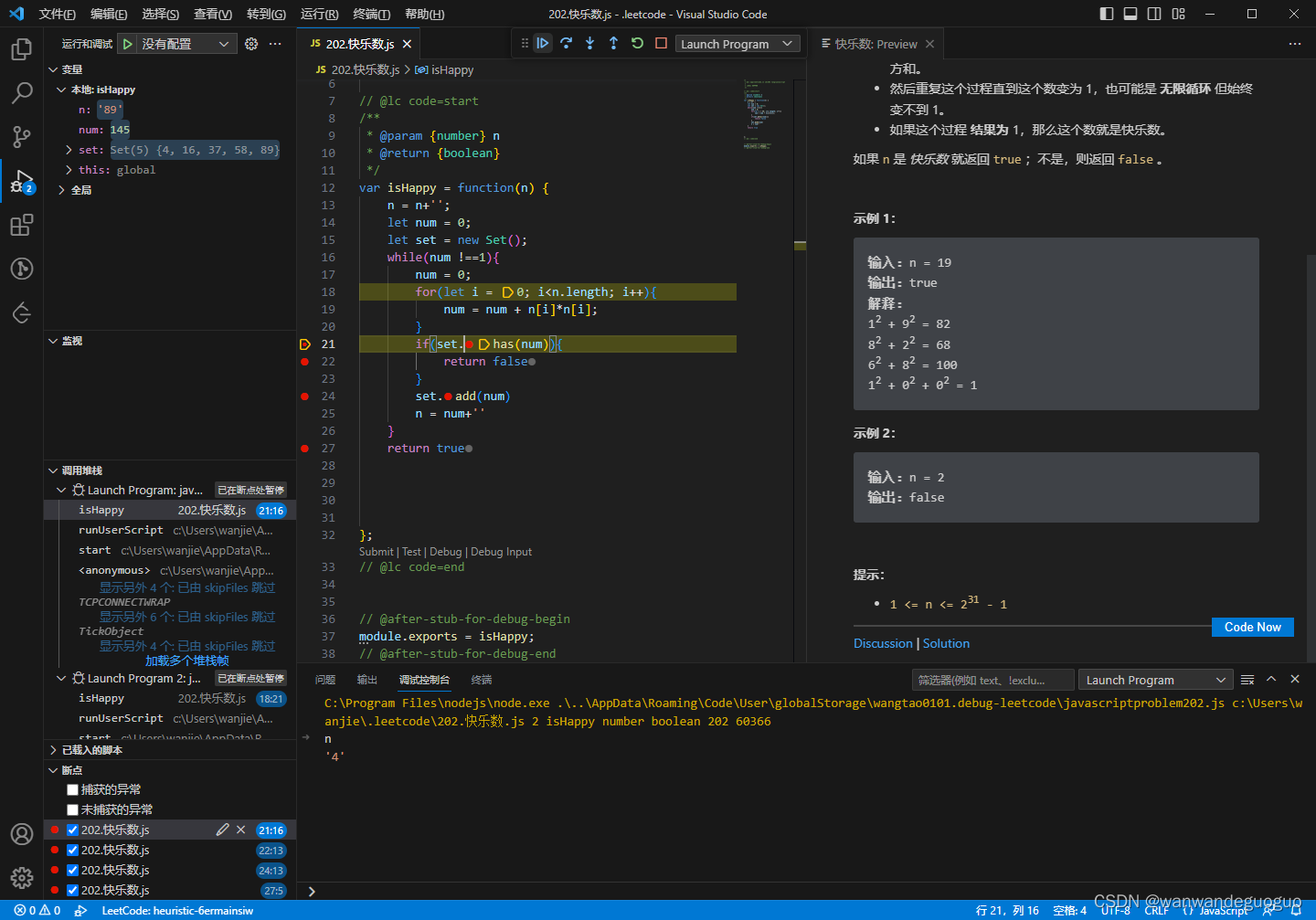Collapse 本地: isHappy scope
This screenshot has height=920, width=1316.
61,90
